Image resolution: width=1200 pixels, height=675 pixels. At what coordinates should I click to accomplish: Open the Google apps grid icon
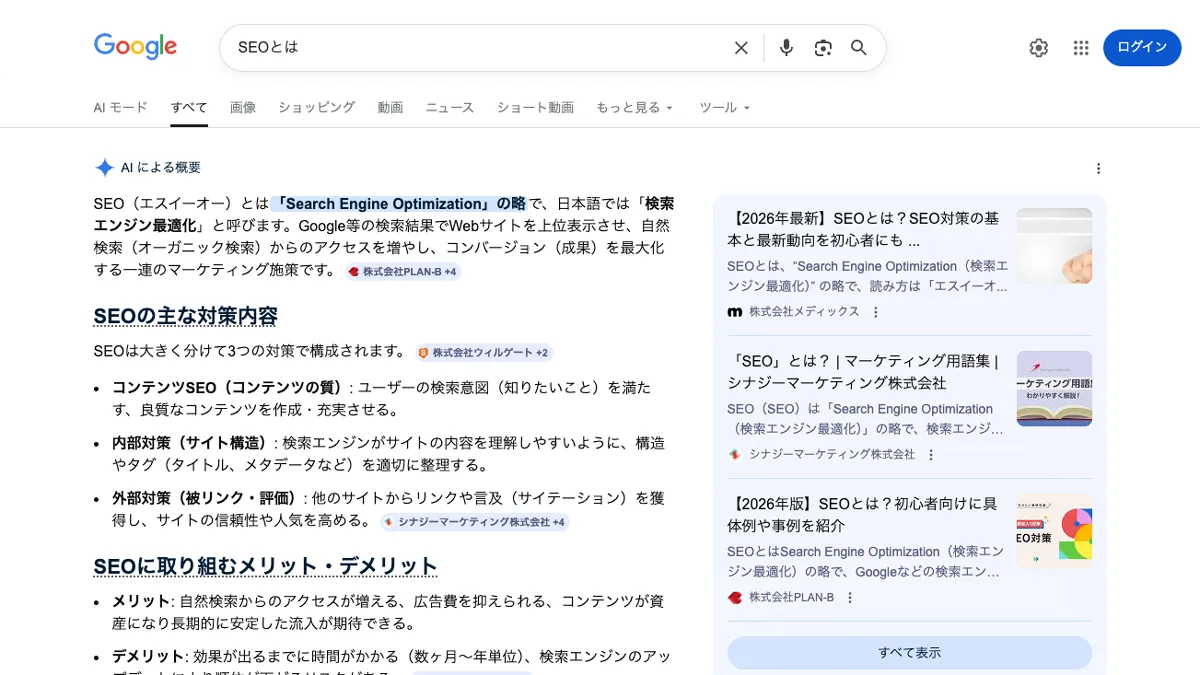click(x=1081, y=48)
